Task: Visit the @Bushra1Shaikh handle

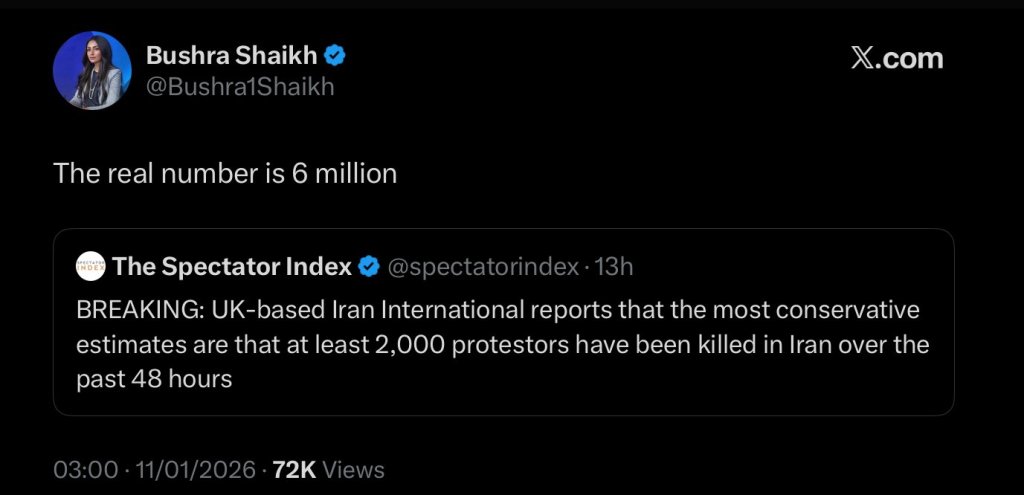Action: pyautogui.click(x=240, y=87)
